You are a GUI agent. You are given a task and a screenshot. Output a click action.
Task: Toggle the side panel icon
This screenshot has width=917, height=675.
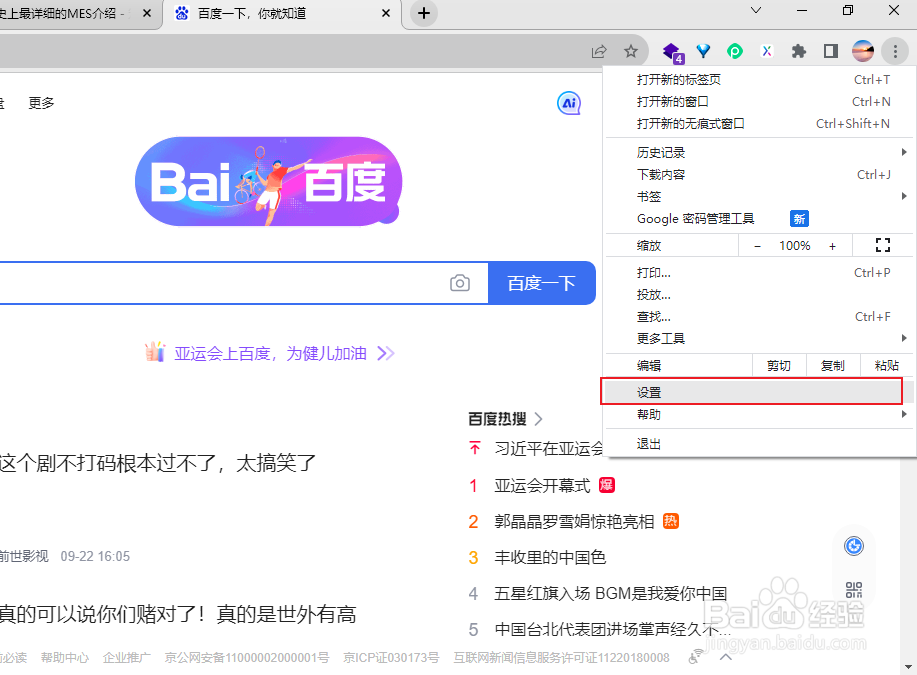tap(831, 51)
